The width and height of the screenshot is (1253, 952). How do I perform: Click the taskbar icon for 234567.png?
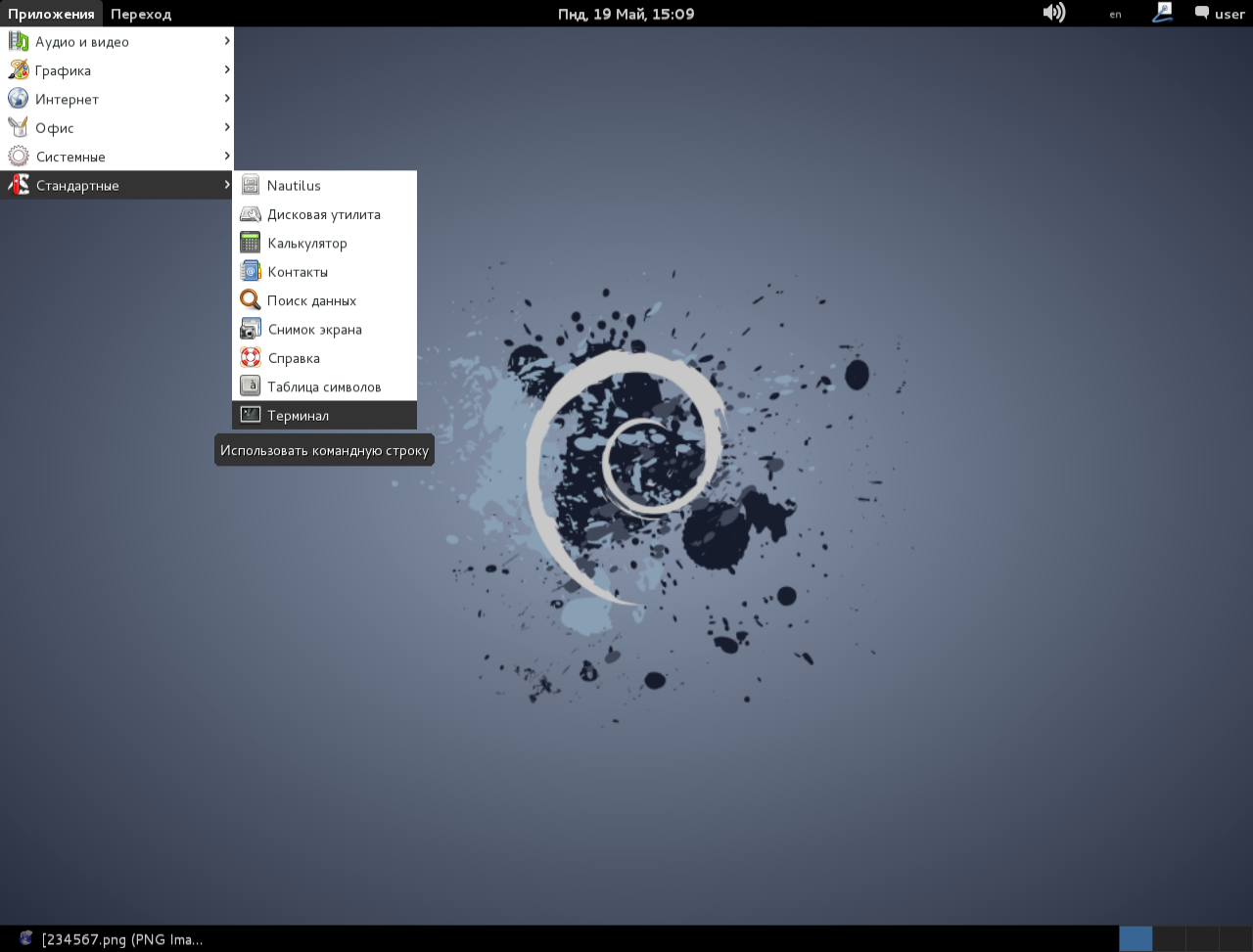click(x=26, y=939)
